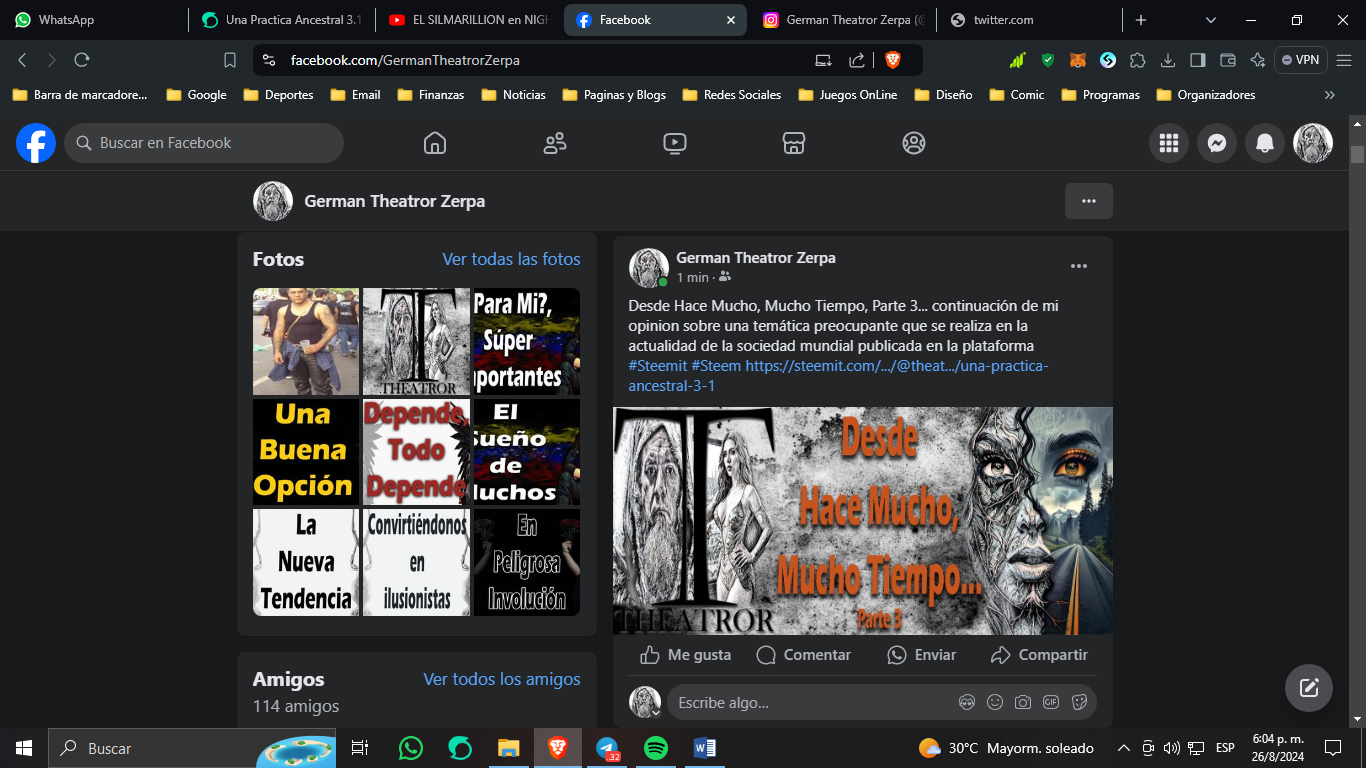
Task: Toggle the bookmark icon for this page
Action: [x=230, y=60]
